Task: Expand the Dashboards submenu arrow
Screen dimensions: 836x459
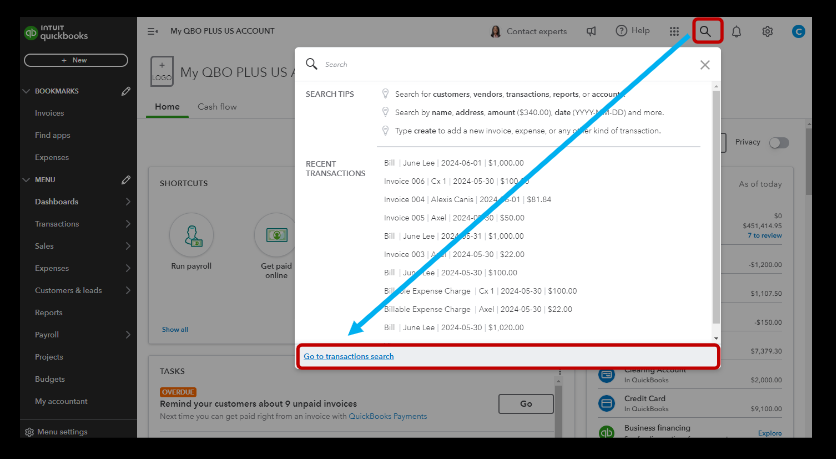Action: click(128, 202)
